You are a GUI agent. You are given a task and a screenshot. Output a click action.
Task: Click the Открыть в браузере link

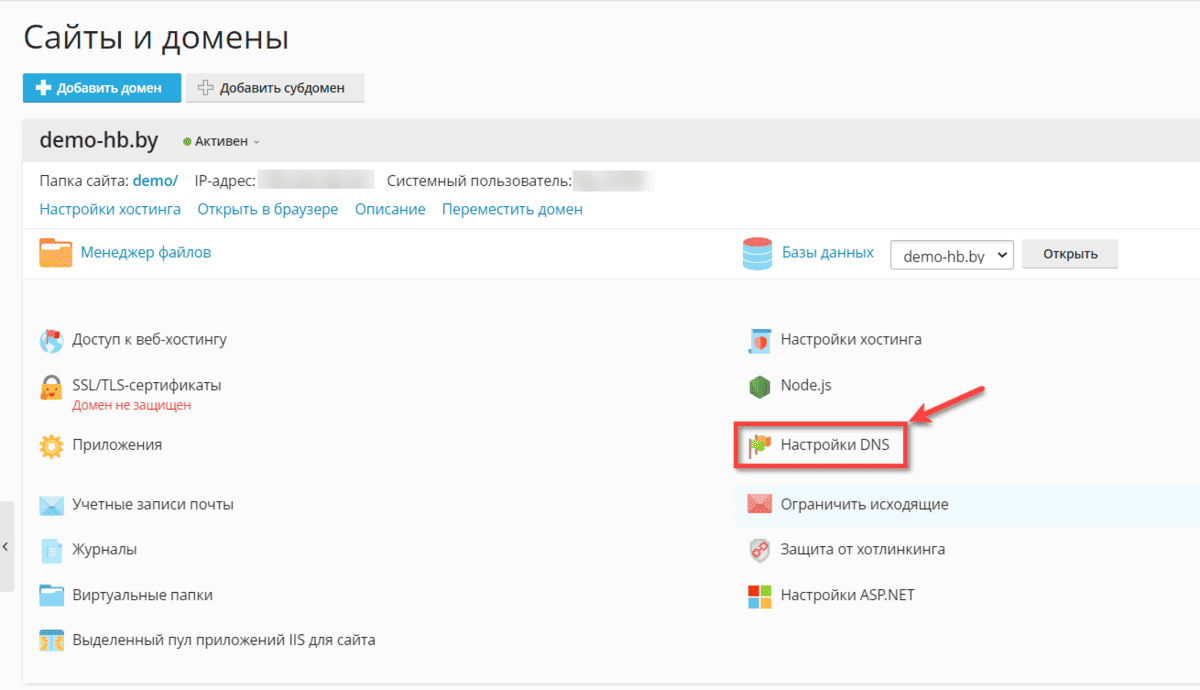pos(267,209)
